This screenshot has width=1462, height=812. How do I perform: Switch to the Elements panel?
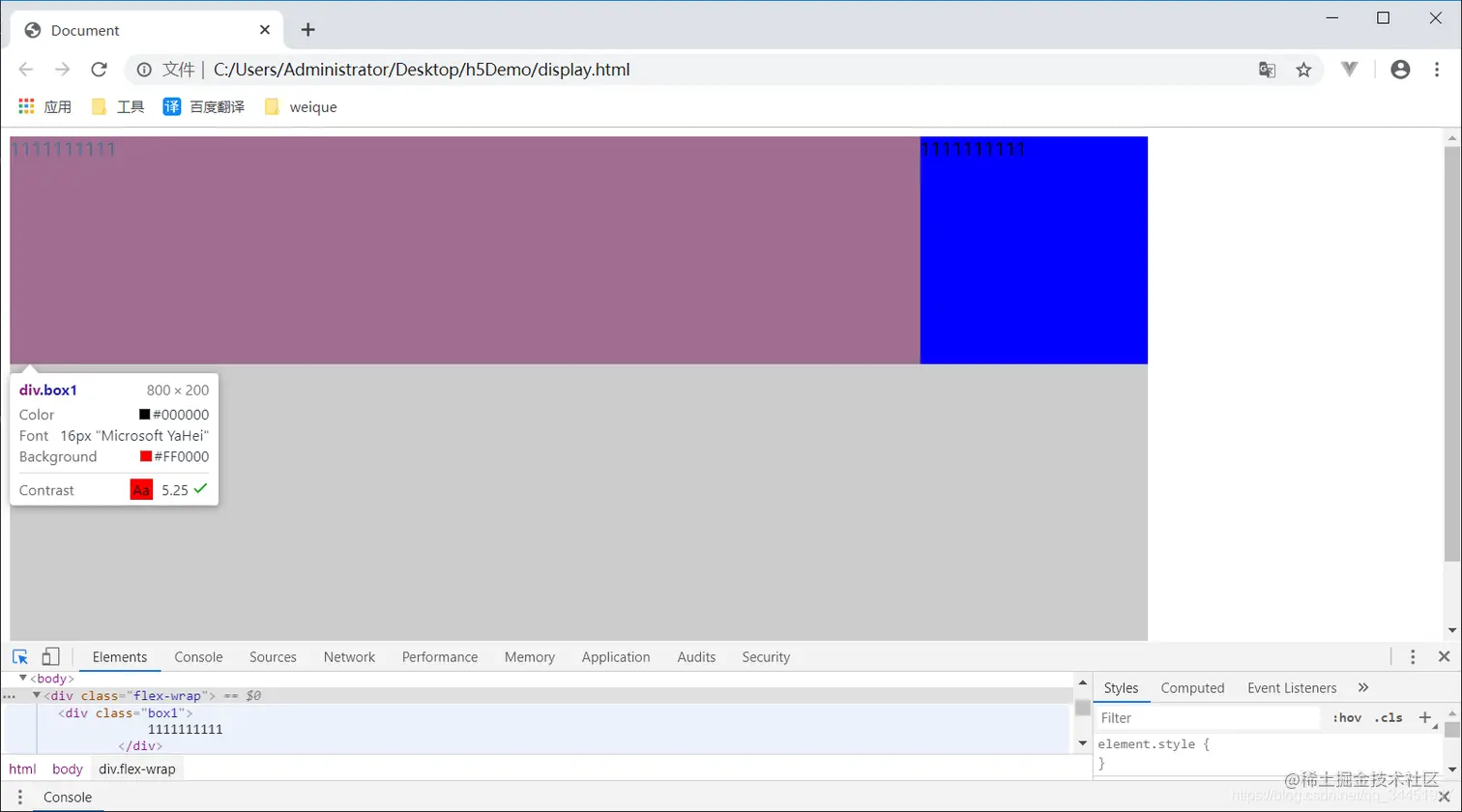(x=120, y=657)
